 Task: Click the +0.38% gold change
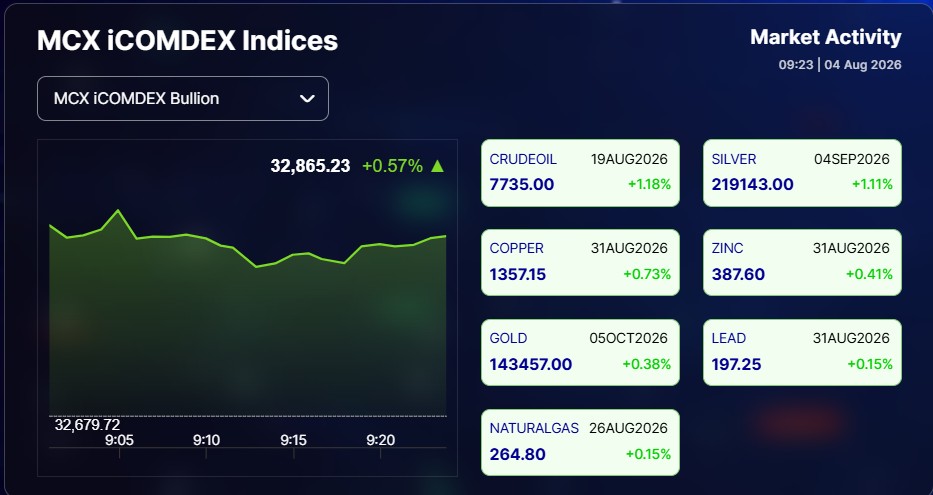(x=647, y=364)
